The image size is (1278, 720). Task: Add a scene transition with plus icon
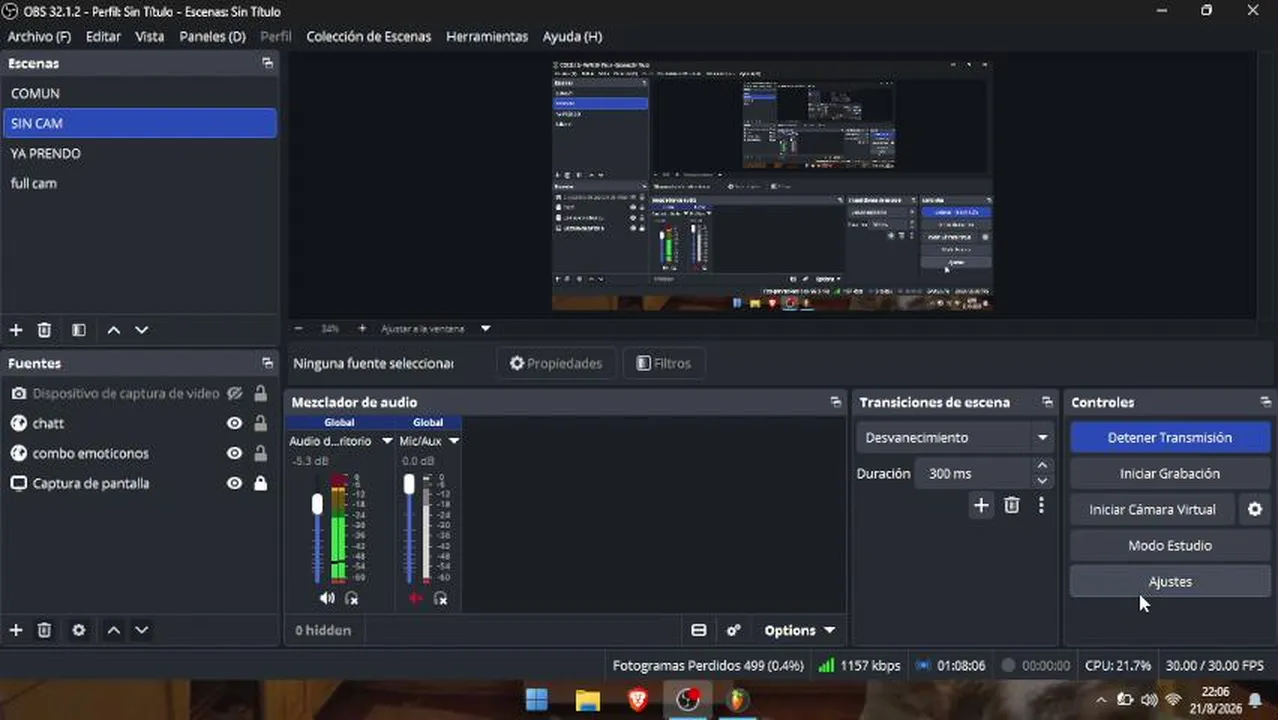[981, 505]
